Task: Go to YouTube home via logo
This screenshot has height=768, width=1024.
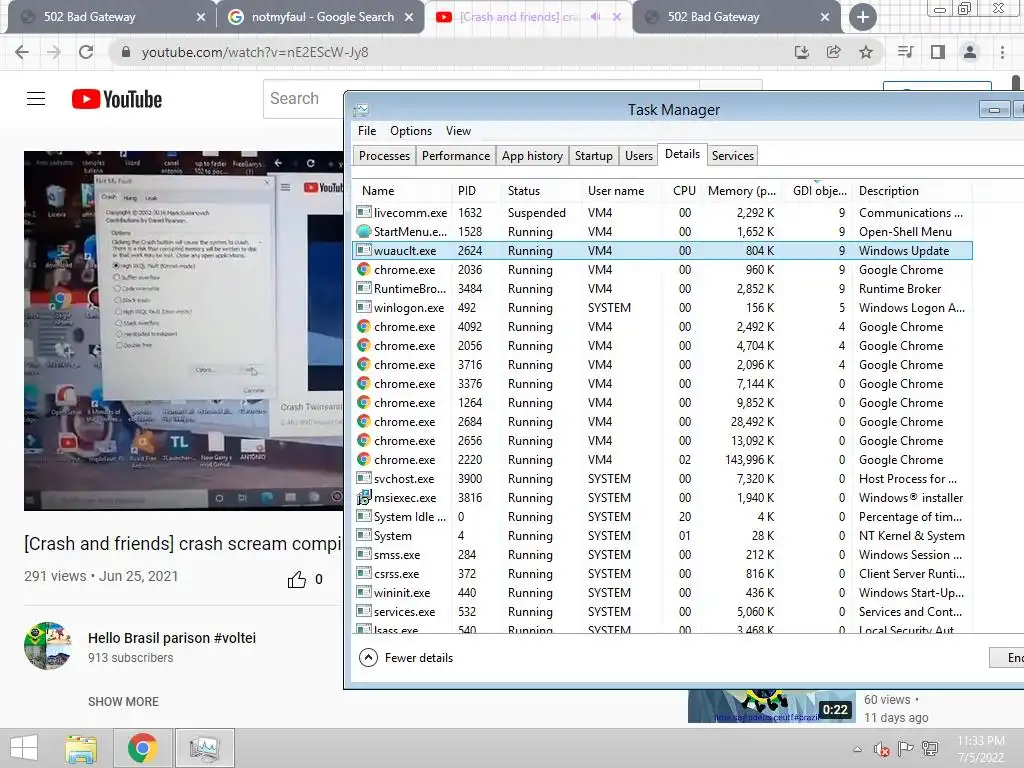Action: (x=117, y=99)
